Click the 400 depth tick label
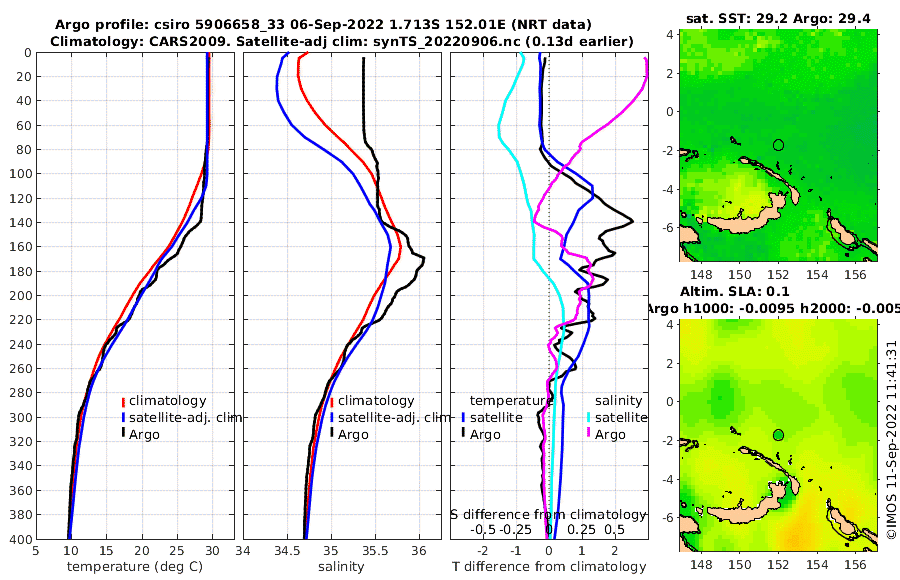 (x=21, y=539)
